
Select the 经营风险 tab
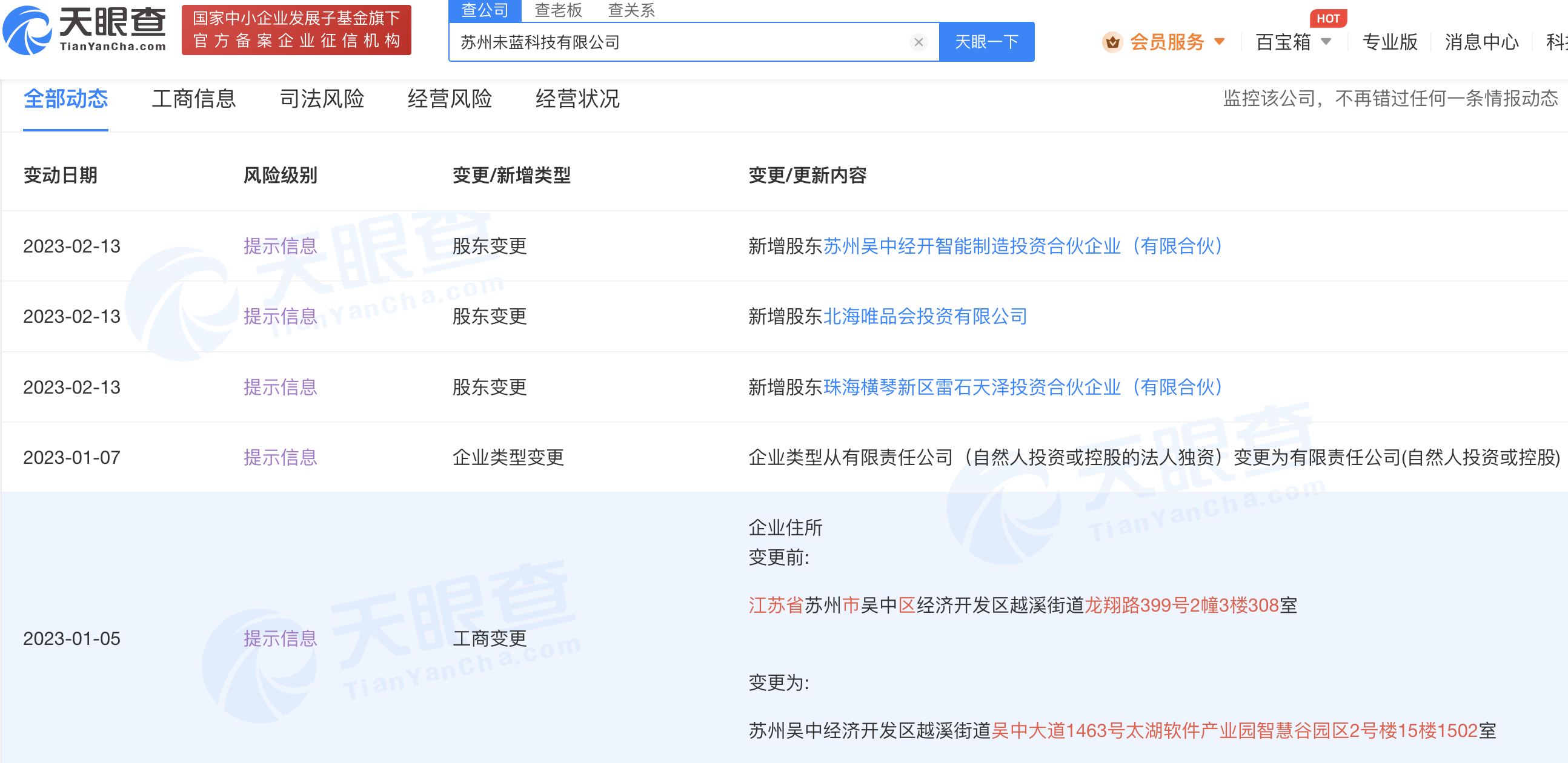pos(449,98)
